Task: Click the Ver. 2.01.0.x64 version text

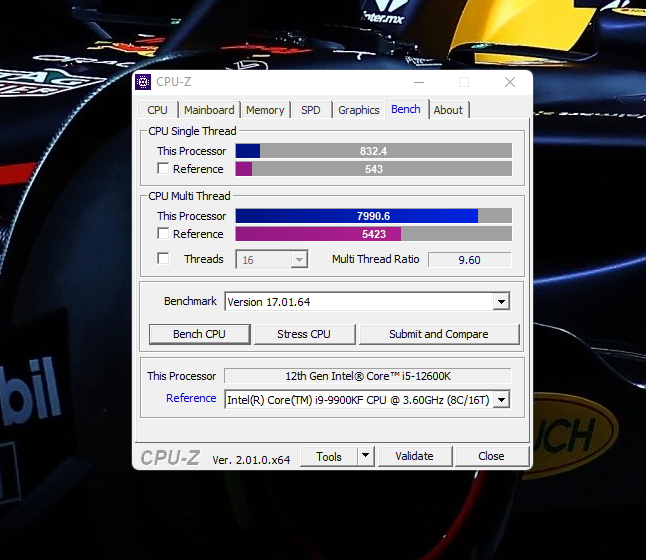Action: click(251, 460)
